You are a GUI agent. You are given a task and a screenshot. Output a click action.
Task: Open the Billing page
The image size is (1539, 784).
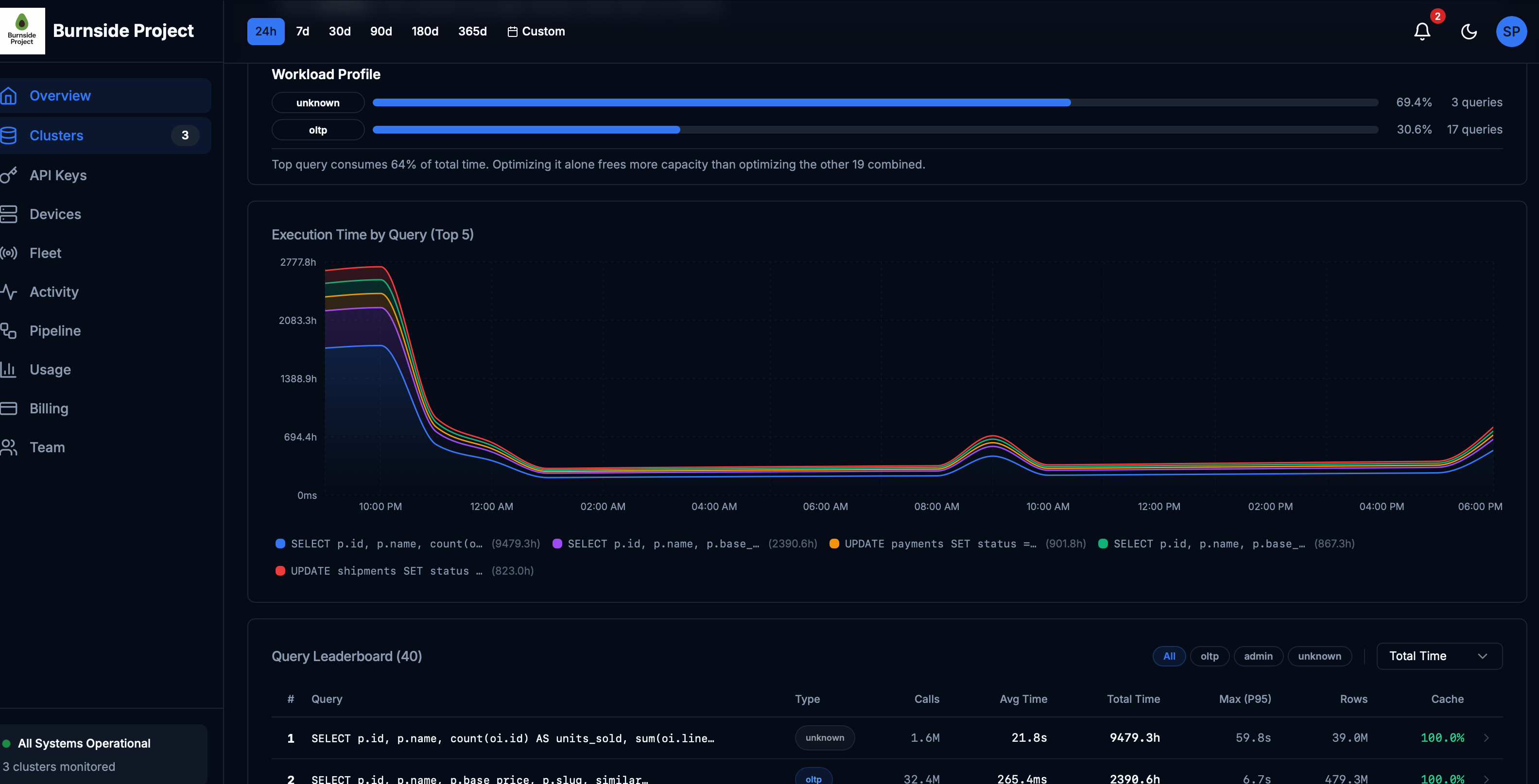pos(49,409)
